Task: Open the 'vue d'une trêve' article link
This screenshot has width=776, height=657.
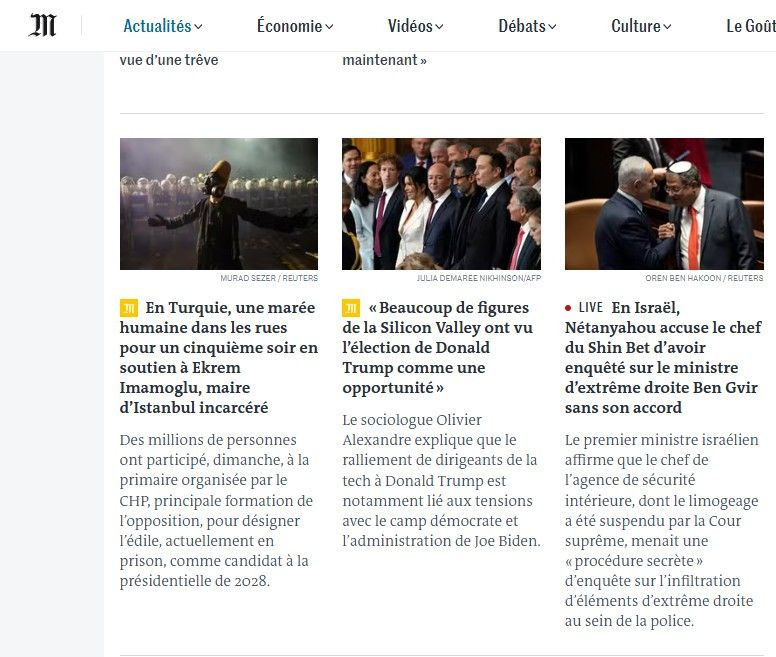Action: point(169,60)
